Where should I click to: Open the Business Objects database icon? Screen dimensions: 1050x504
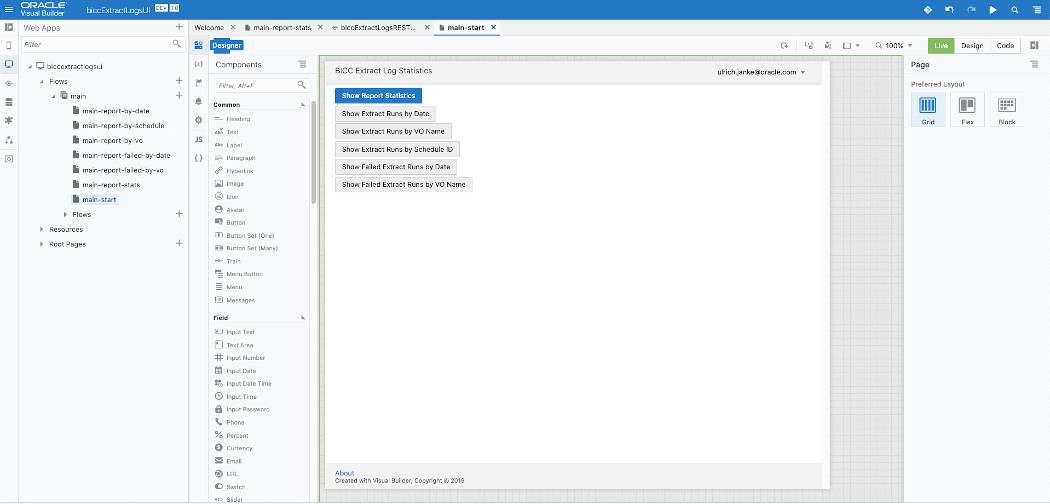tap(9, 102)
